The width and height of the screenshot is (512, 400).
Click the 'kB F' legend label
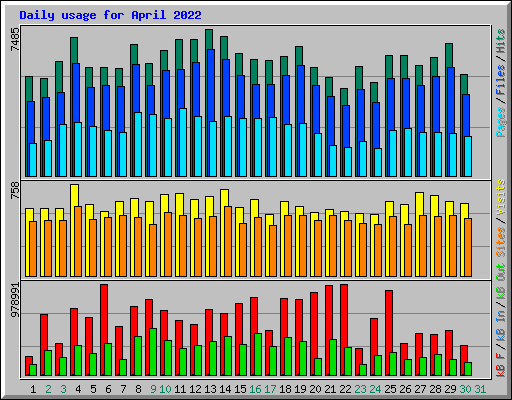(501, 364)
